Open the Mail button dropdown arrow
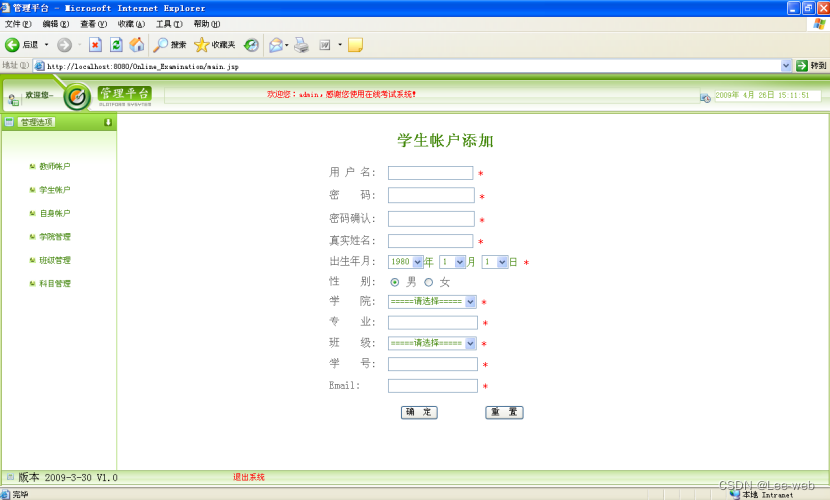The image size is (830, 500). [x=287, y=45]
